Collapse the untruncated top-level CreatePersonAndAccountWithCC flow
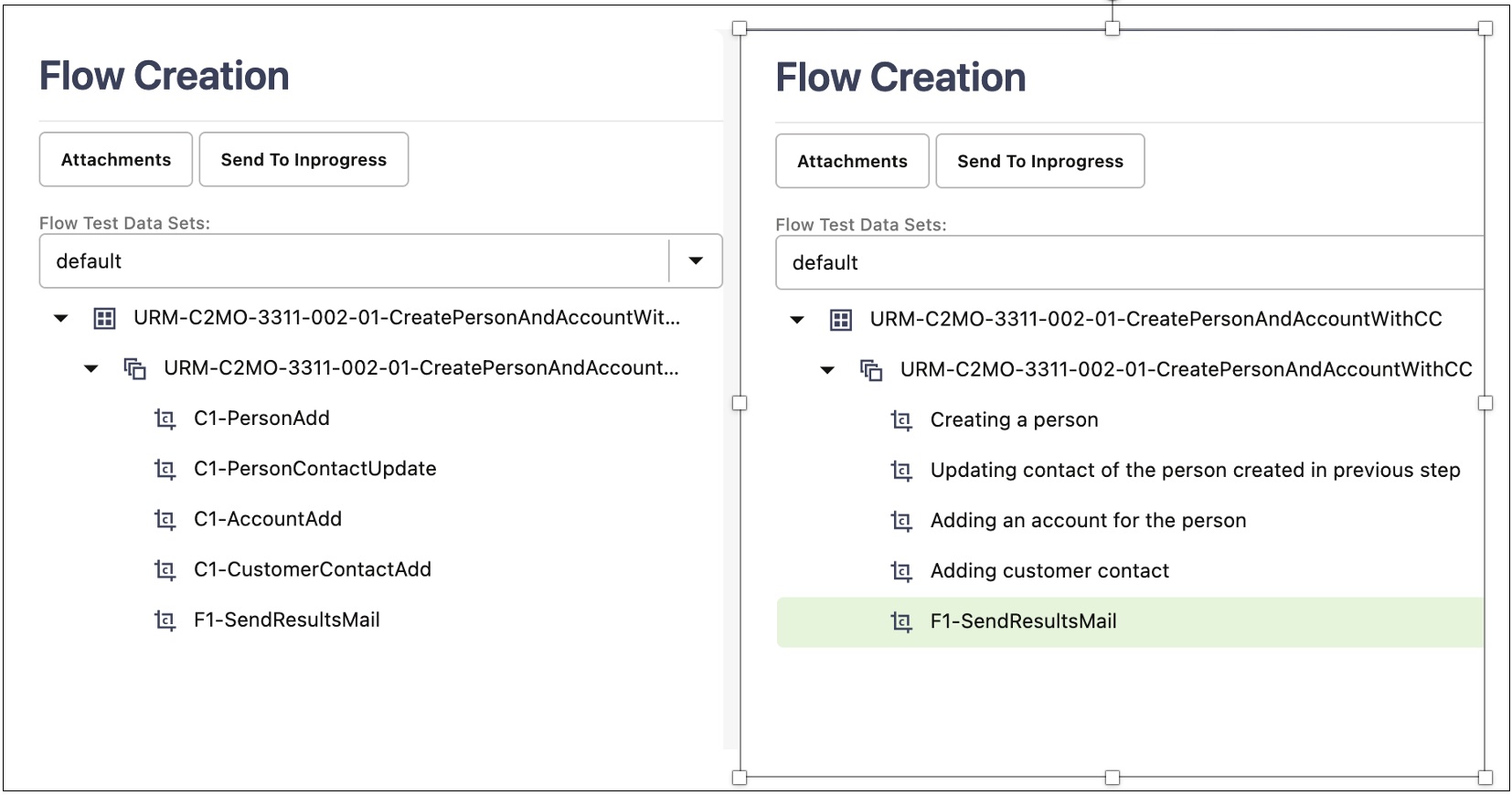 797,320
